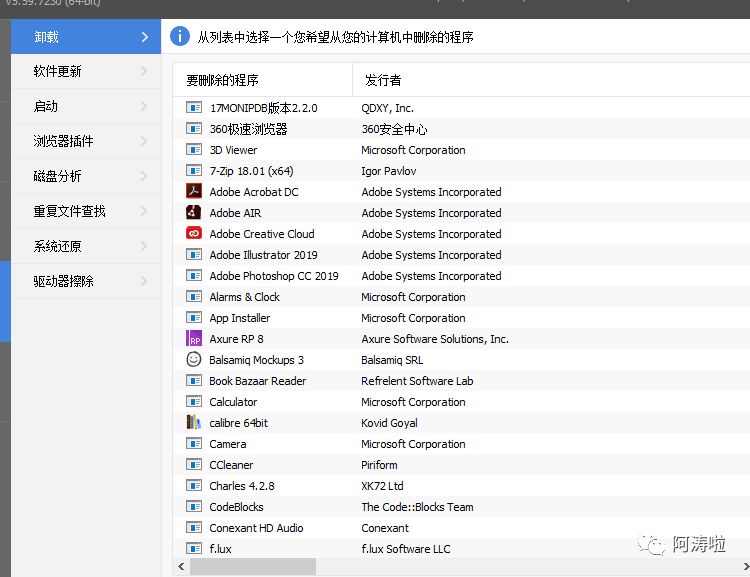Click the 3D Viewer row icon
This screenshot has height=577, width=750.
(194, 150)
